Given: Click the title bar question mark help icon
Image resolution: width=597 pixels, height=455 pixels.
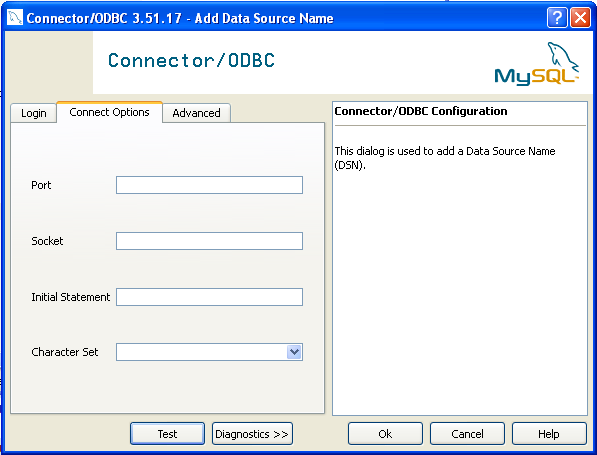Looking at the screenshot, I should pyautogui.click(x=557, y=18).
